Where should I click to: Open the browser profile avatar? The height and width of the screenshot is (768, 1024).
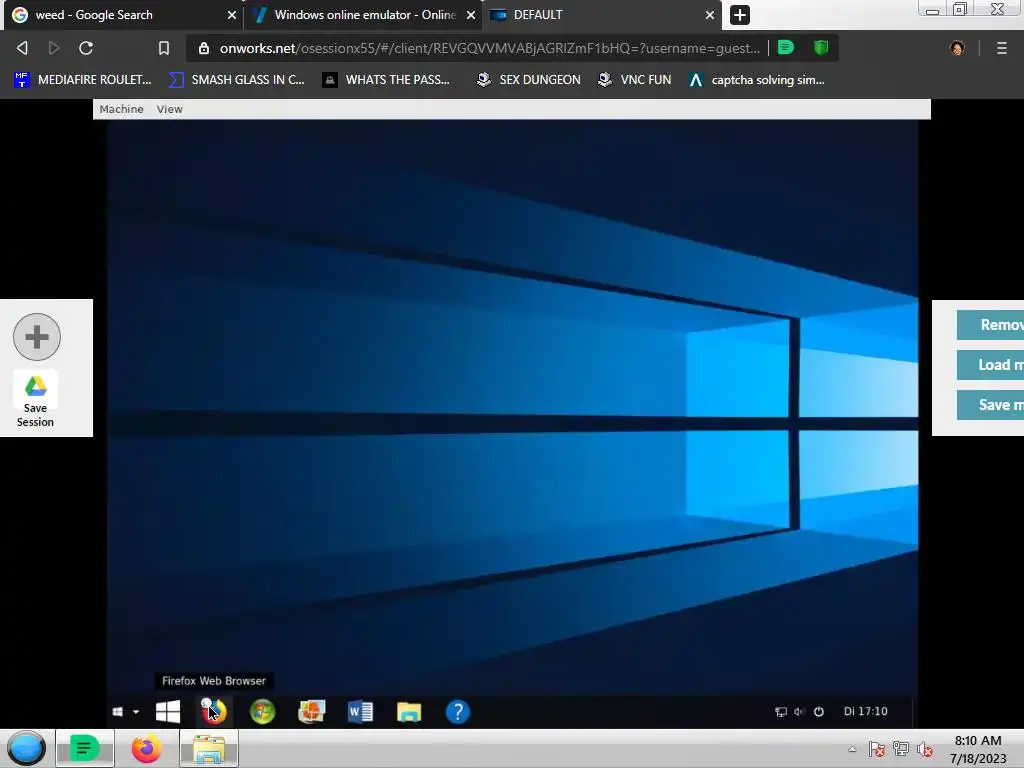point(957,48)
